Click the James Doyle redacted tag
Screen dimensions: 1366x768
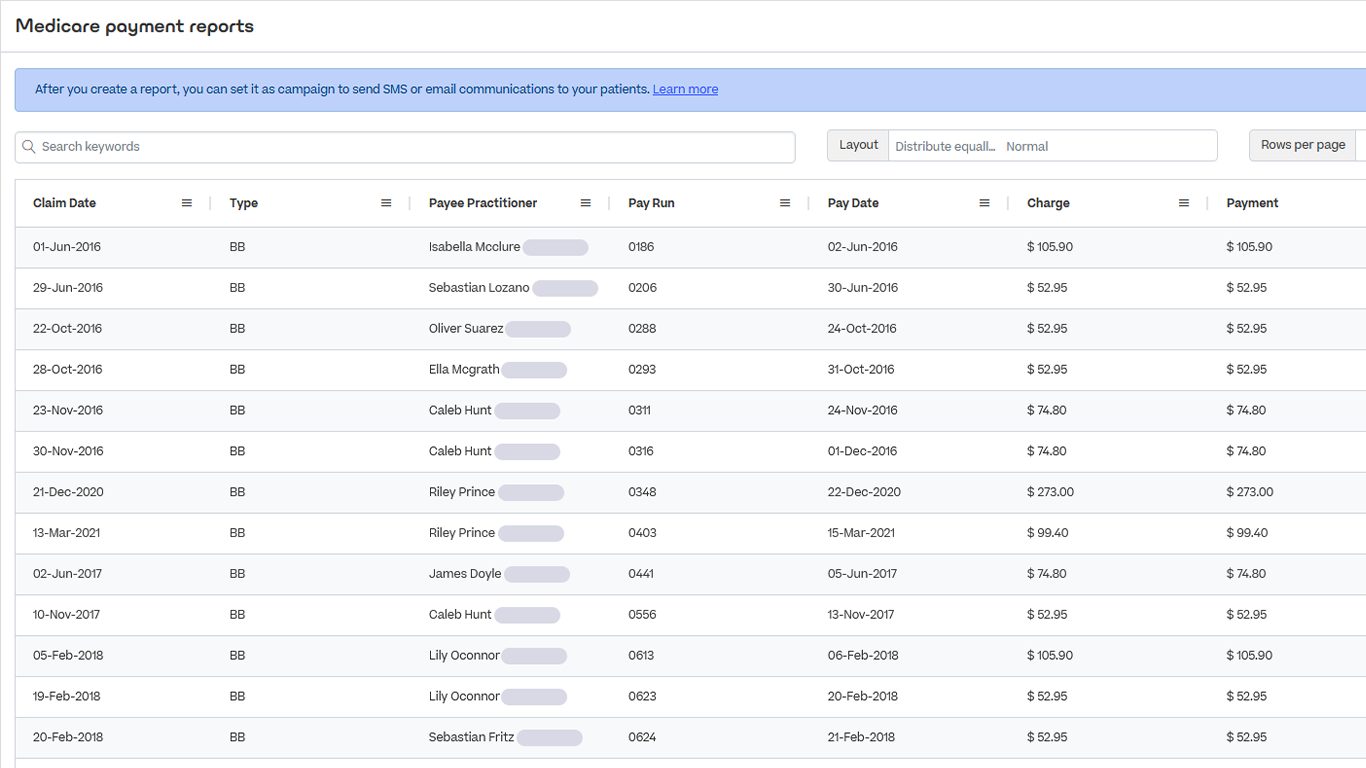coord(537,574)
